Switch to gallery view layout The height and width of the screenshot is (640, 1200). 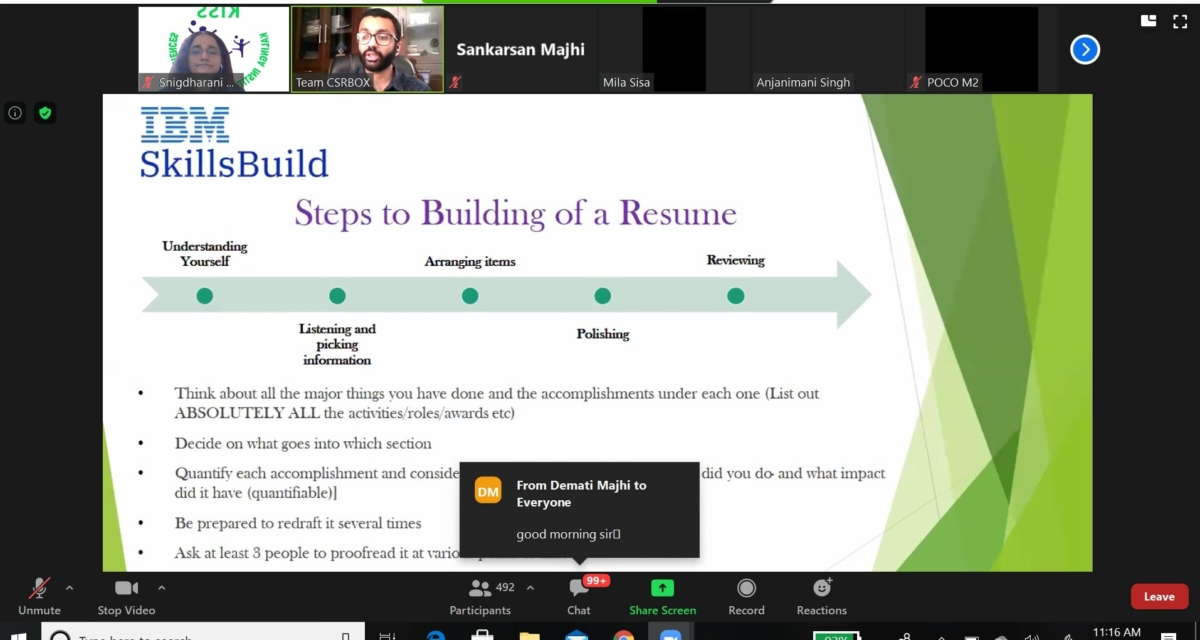[1148, 19]
